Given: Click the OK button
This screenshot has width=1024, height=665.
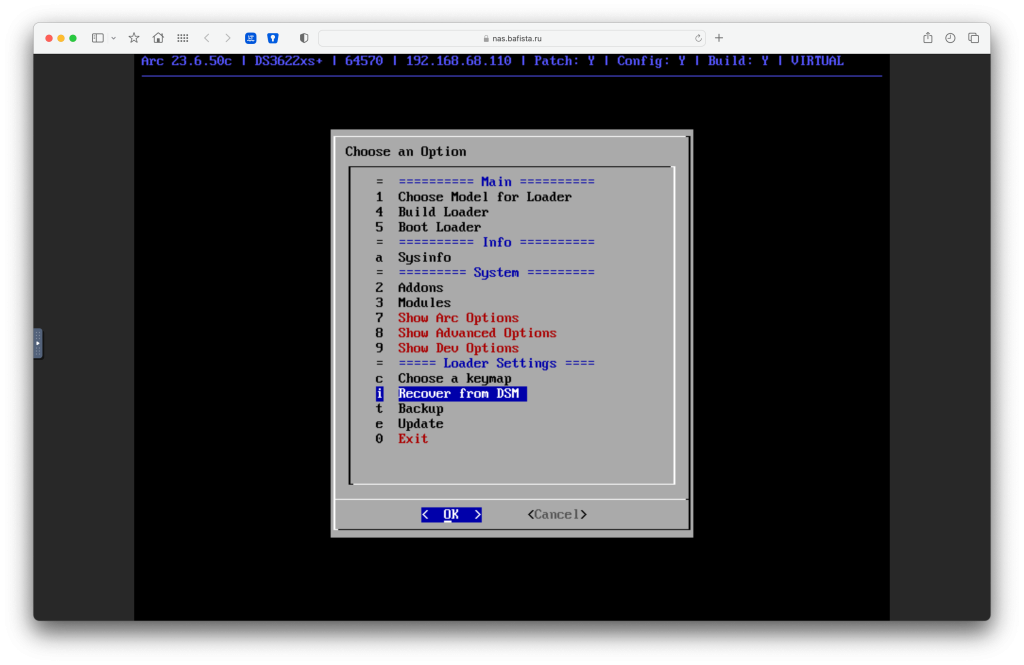Looking at the screenshot, I should point(451,514).
